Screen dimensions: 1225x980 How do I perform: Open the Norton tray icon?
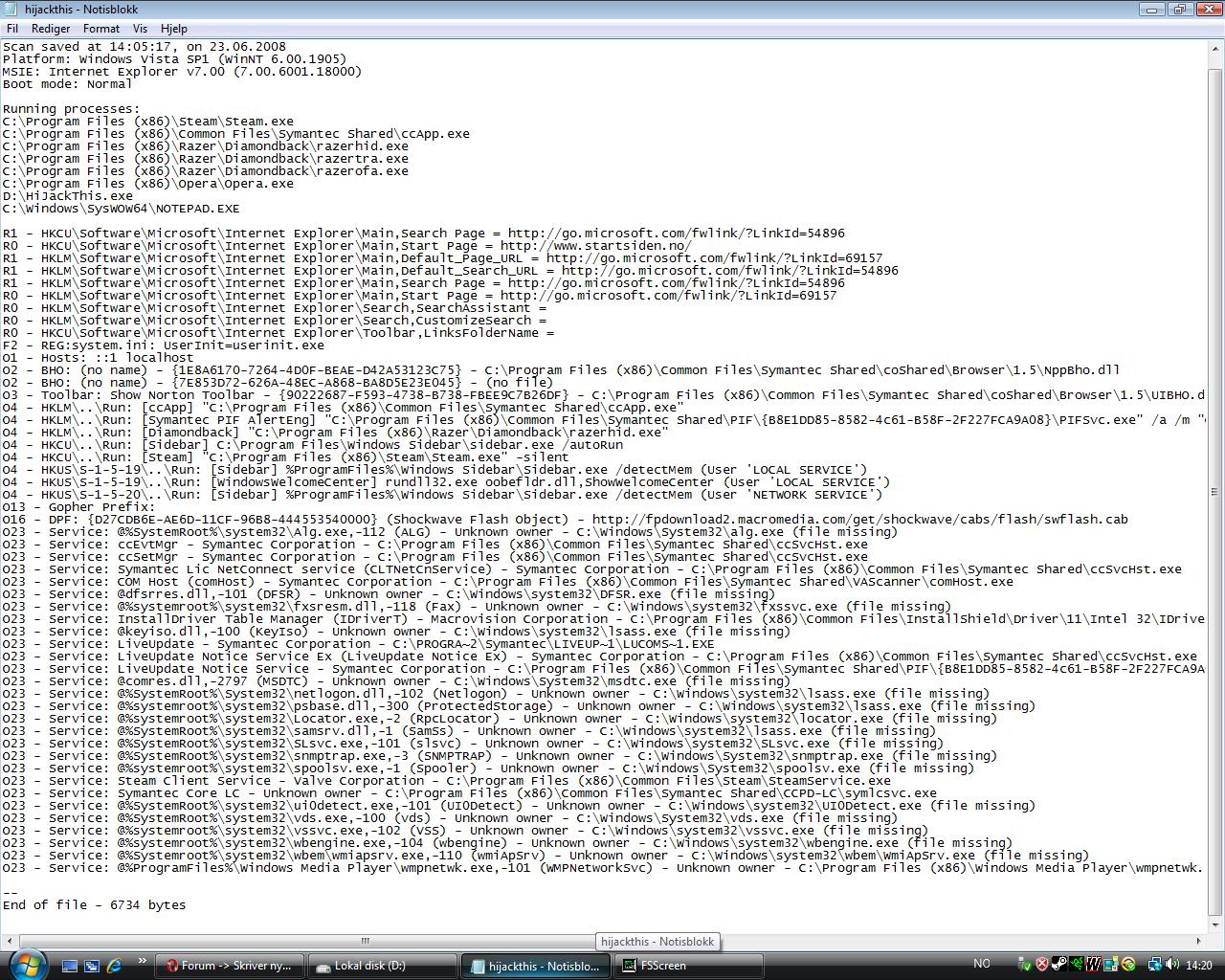1128,965
